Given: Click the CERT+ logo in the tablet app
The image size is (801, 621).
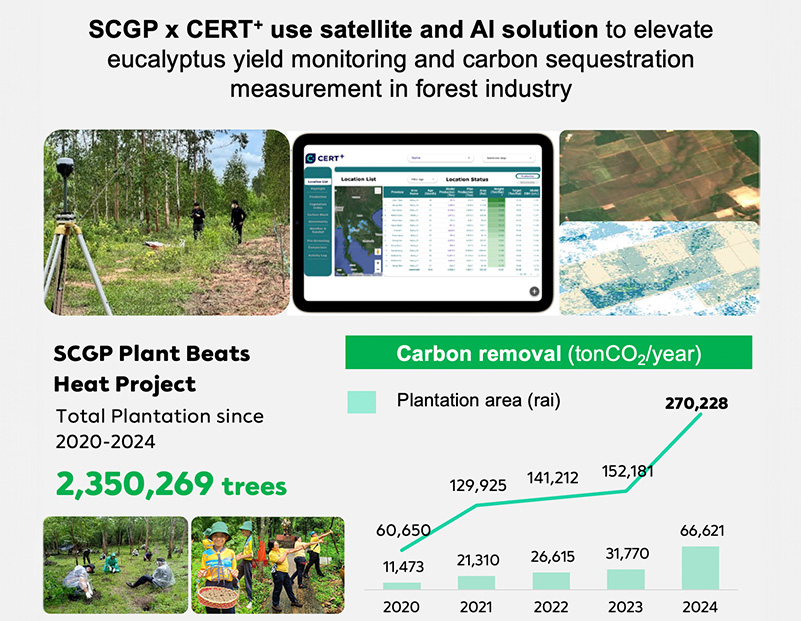Looking at the screenshot, I should 323,157.
